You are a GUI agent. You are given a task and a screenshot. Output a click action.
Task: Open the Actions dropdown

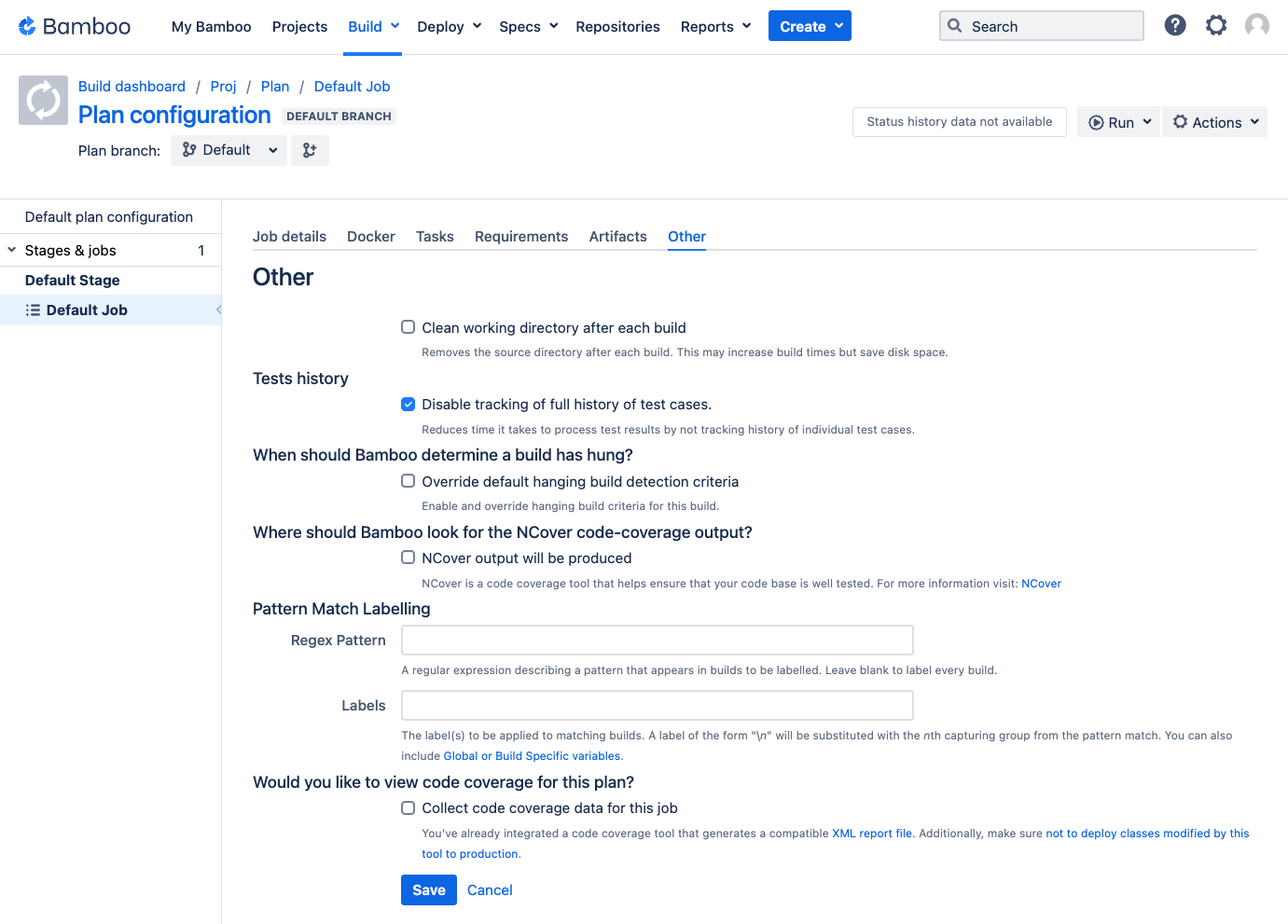pyautogui.click(x=1214, y=122)
